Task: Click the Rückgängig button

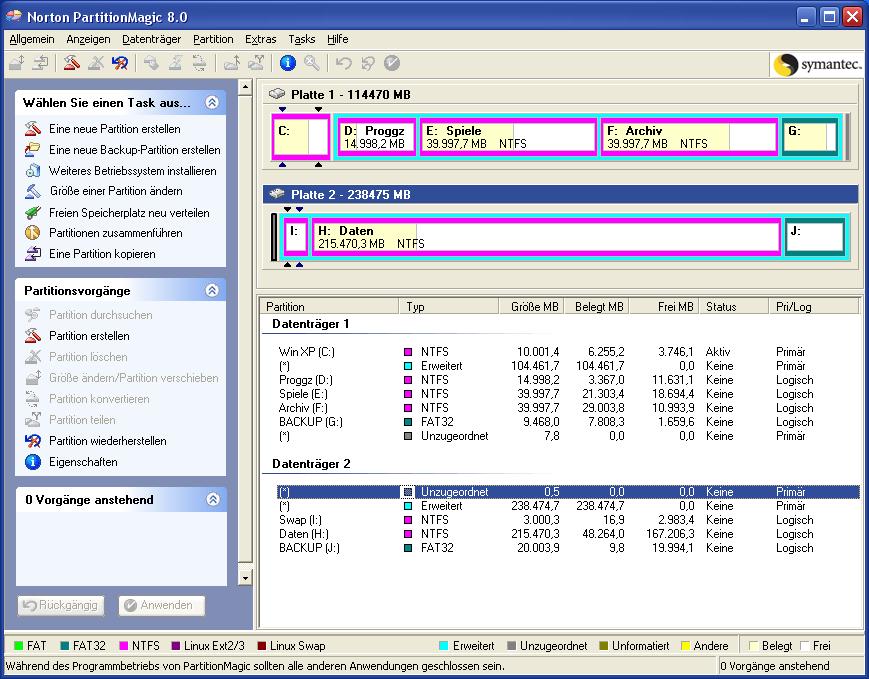Action: (61, 605)
